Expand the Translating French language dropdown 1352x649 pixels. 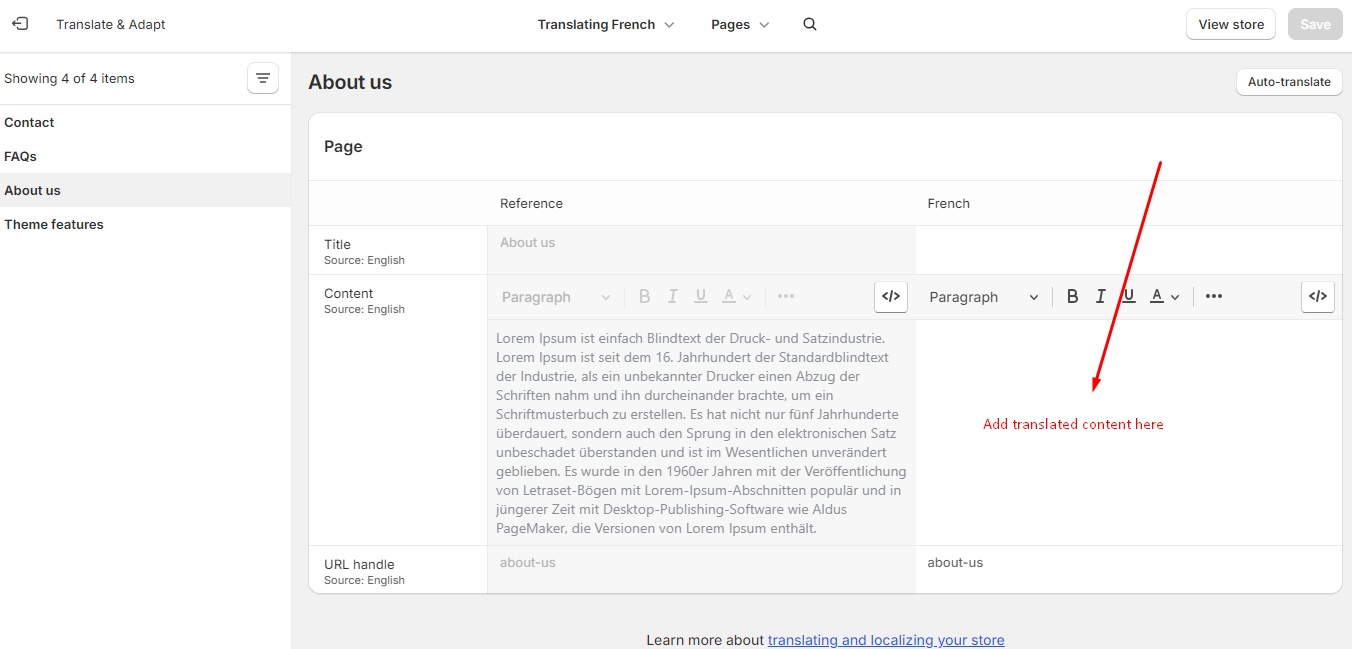pos(606,24)
